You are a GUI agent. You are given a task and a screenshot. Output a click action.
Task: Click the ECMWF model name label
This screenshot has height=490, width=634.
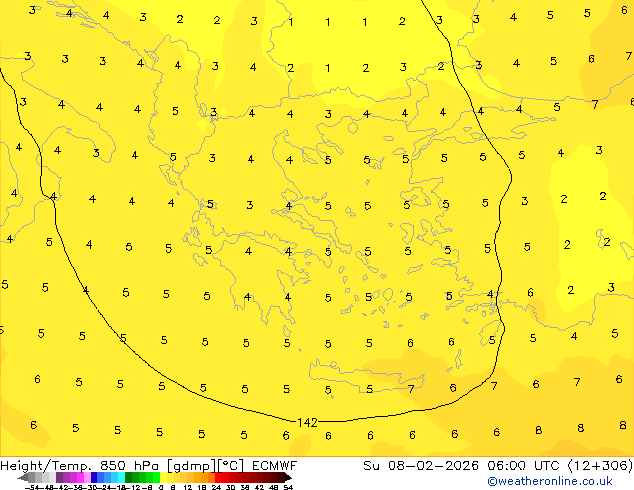coord(275,466)
